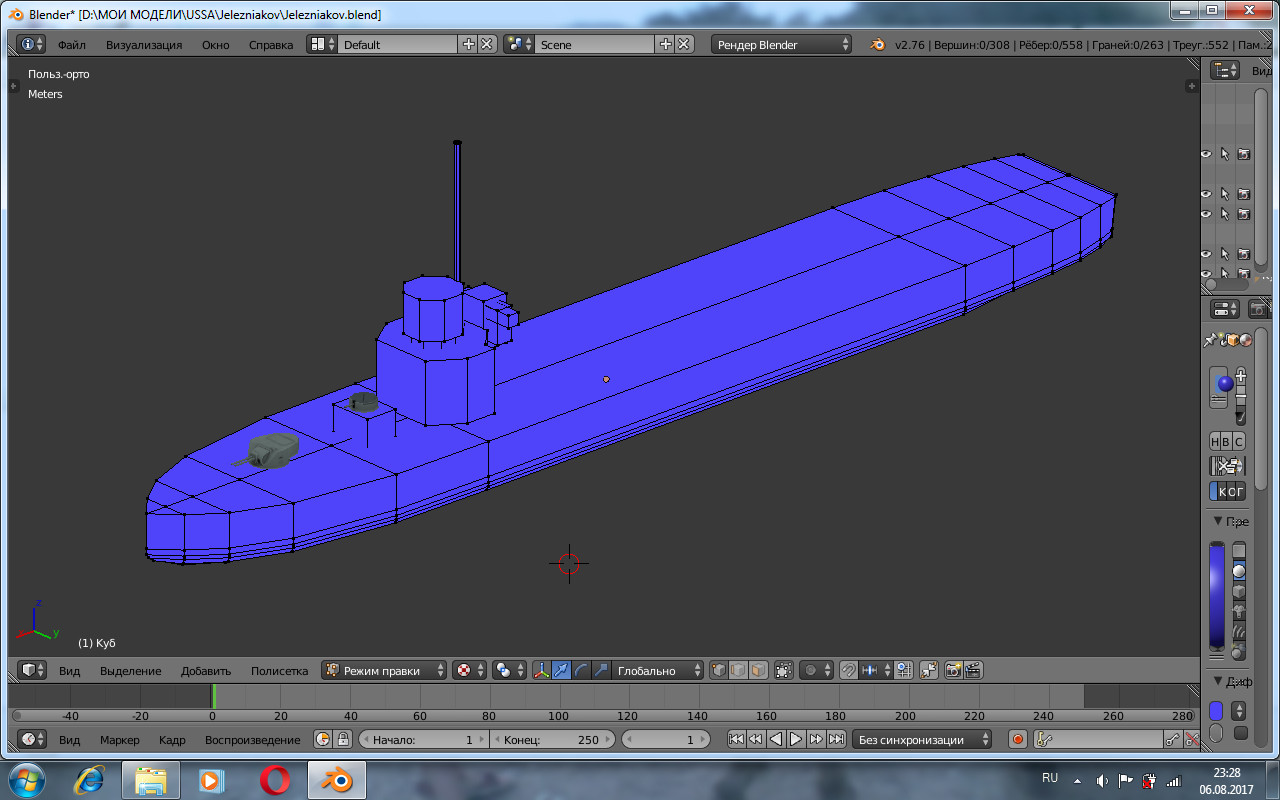Click Выделение in the 3D view header

tap(130, 671)
